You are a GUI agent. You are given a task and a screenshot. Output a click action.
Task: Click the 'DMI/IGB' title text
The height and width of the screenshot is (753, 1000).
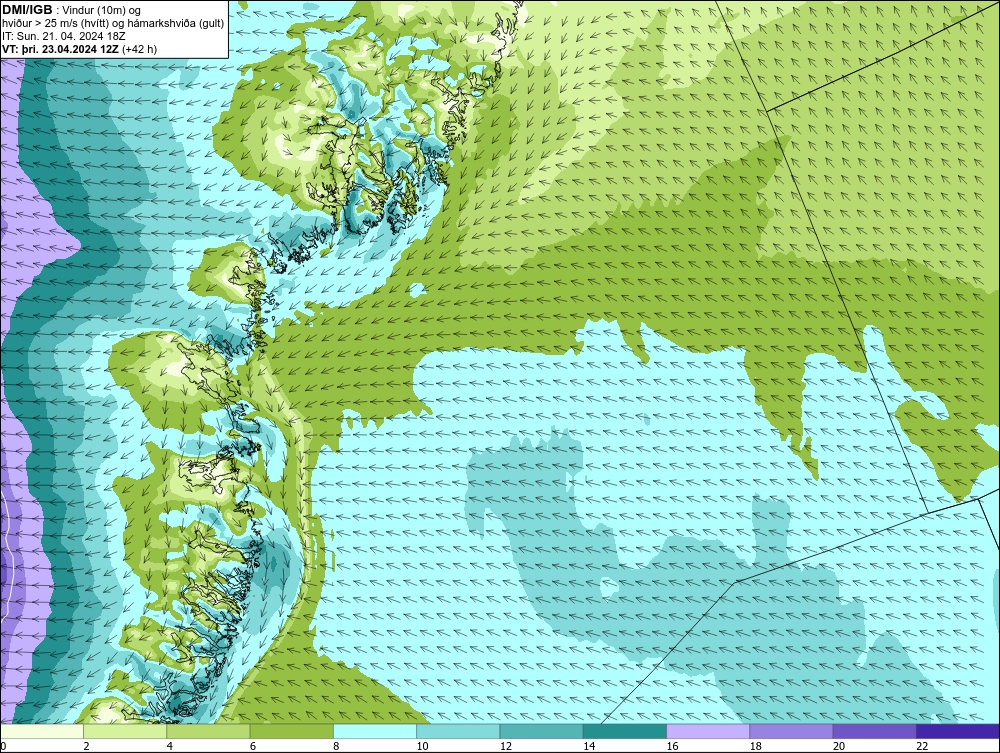[27, 10]
